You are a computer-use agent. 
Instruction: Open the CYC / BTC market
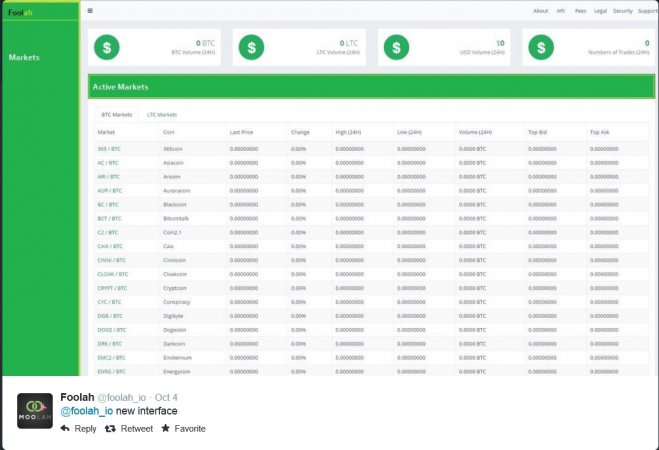109,302
